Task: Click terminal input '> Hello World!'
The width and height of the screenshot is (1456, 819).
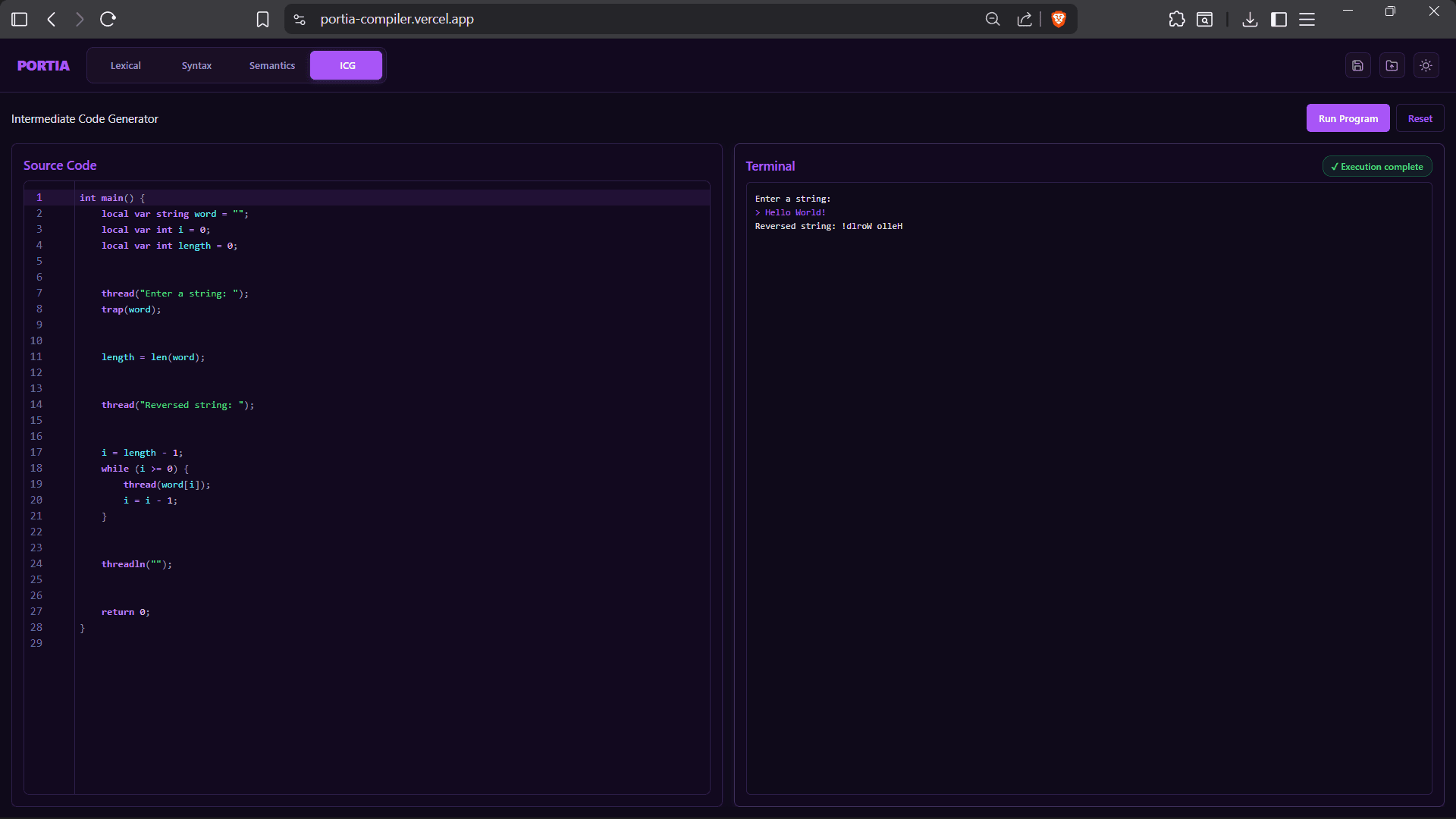Action: point(791,212)
